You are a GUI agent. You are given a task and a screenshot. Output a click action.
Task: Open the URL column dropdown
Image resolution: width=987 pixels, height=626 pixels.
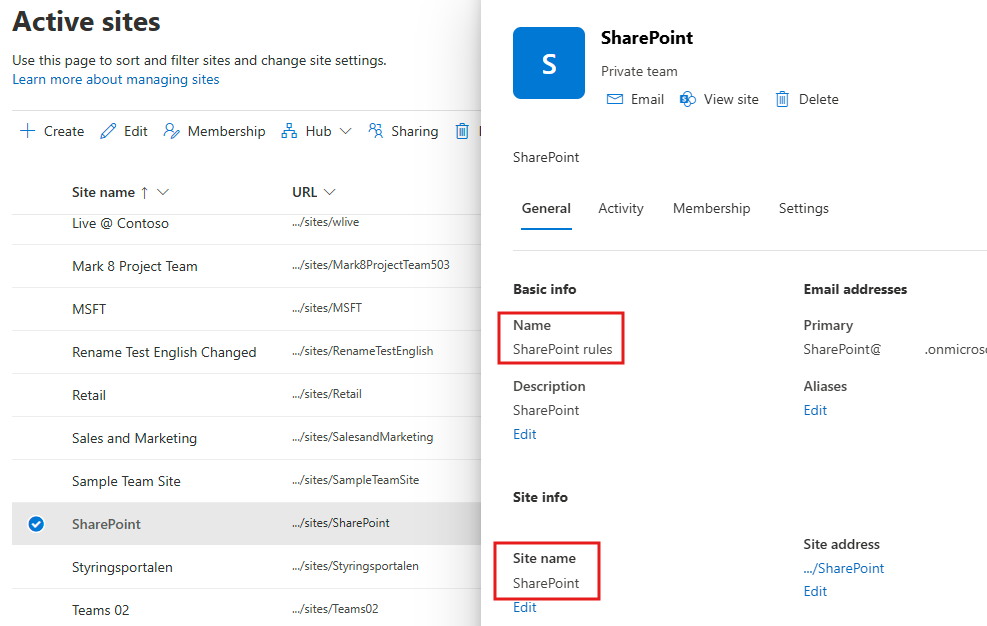tap(330, 192)
